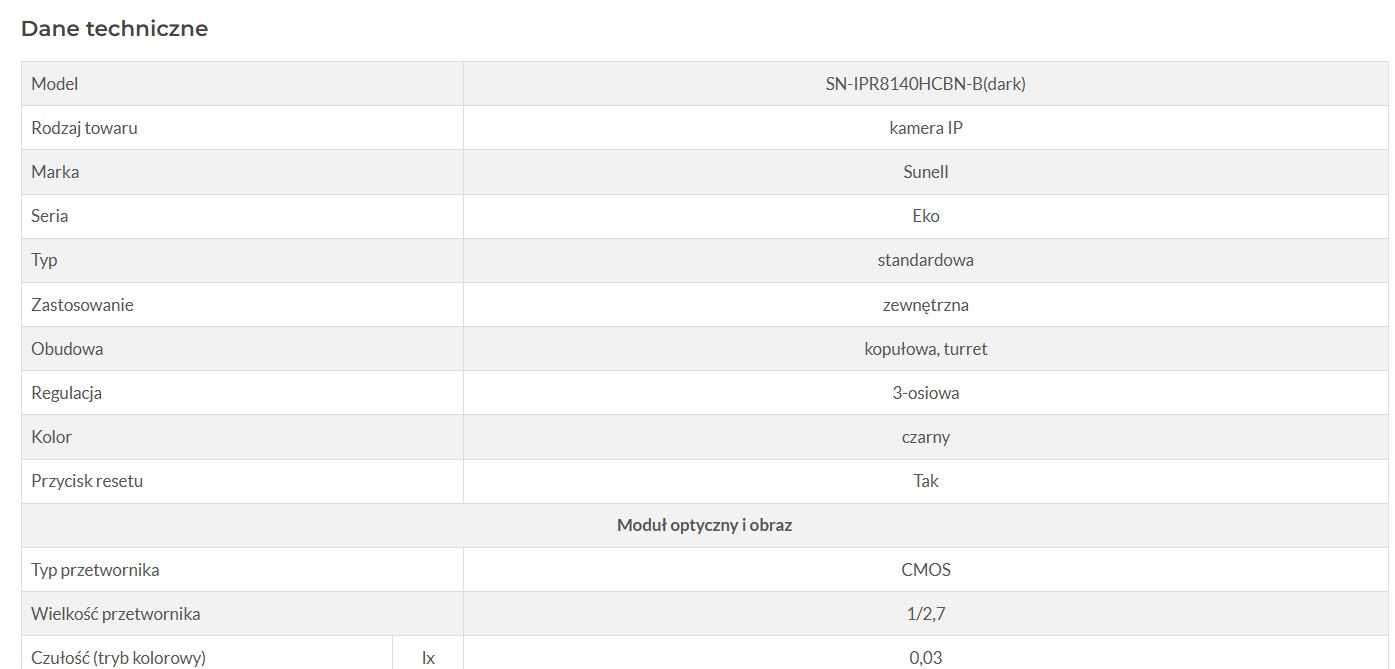
Task: Select the model value SN-IPR8140HCBN-B(dark)
Action: point(925,84)
